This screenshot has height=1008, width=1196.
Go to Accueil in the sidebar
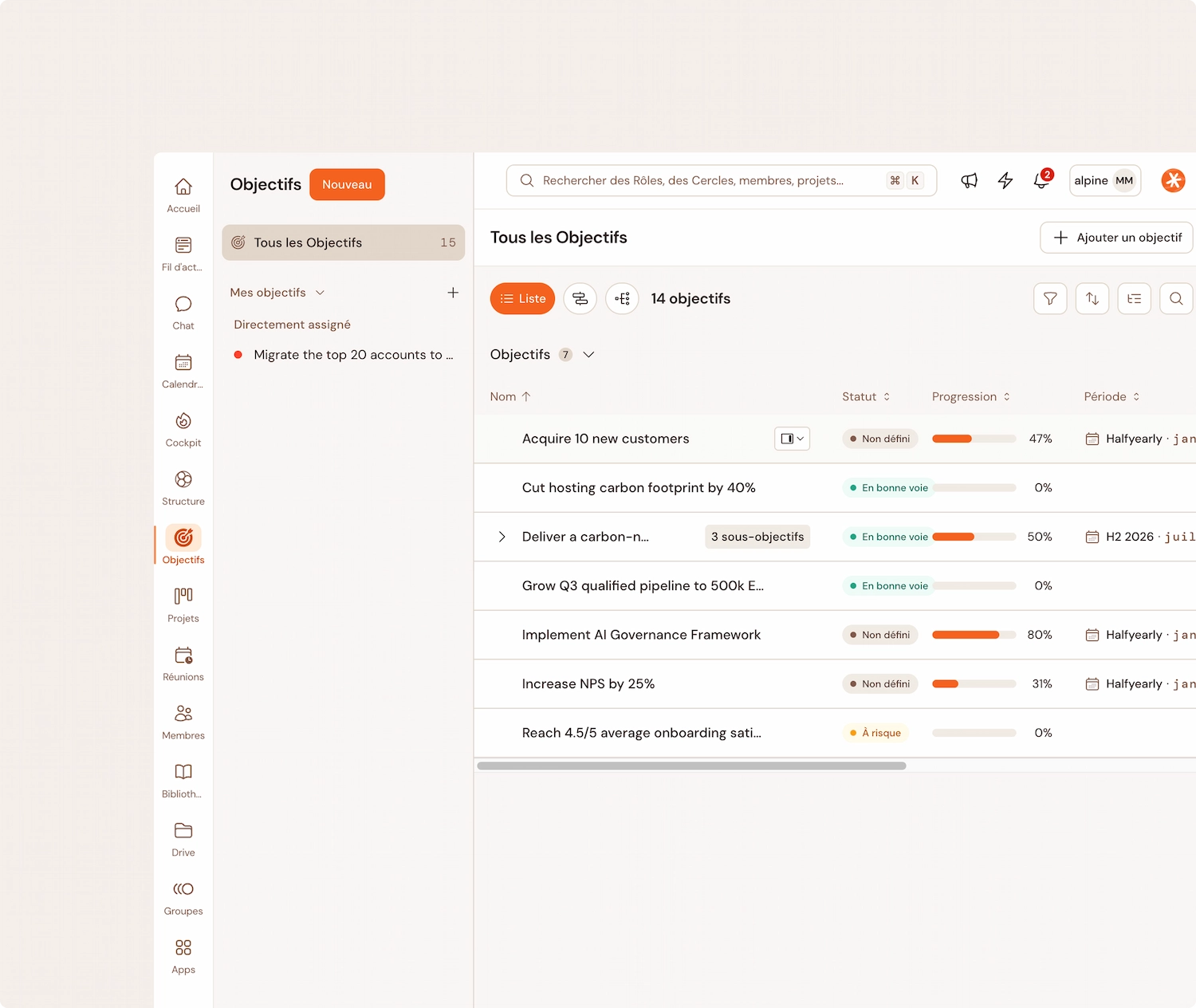coord(183,195)
